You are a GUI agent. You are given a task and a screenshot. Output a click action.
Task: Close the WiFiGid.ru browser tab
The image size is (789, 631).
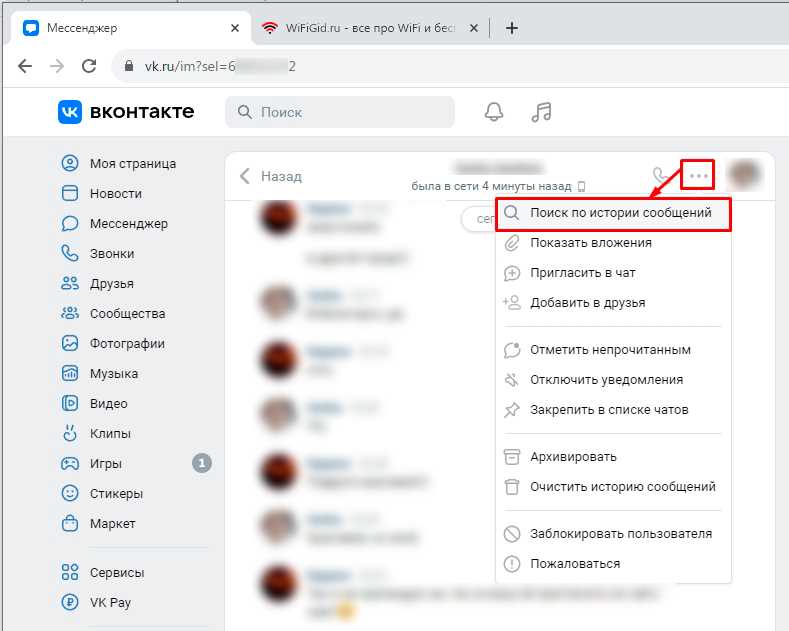tap(474, 28)
